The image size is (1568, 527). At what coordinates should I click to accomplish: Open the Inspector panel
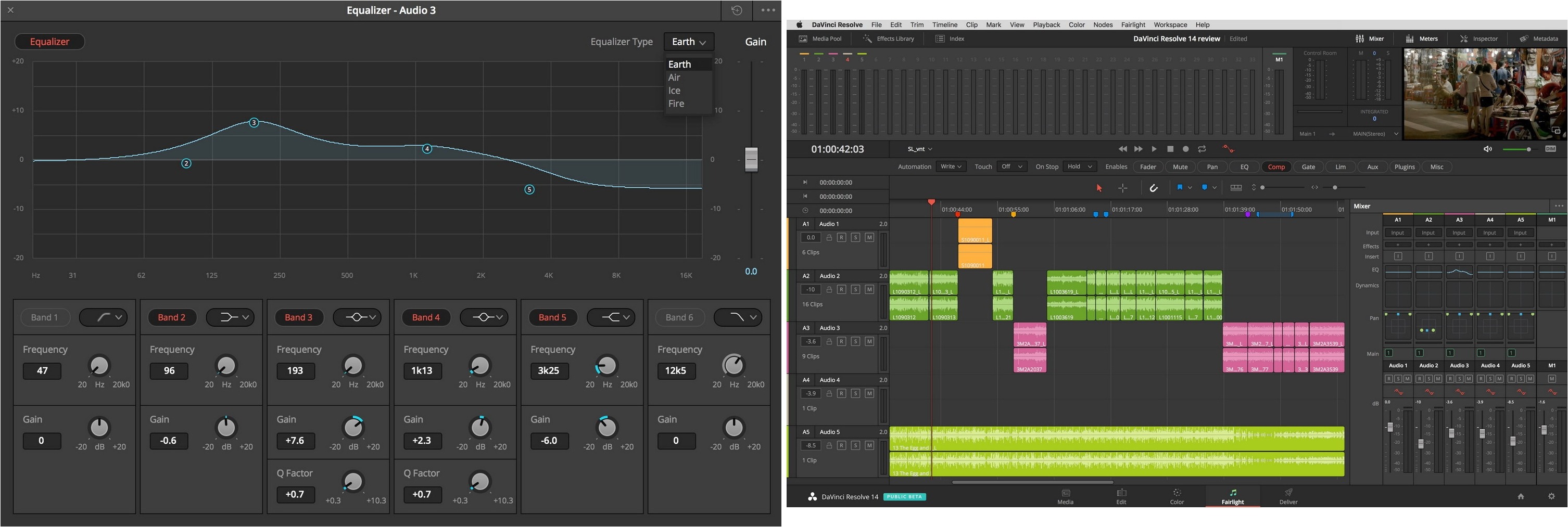pos(1478,39)
